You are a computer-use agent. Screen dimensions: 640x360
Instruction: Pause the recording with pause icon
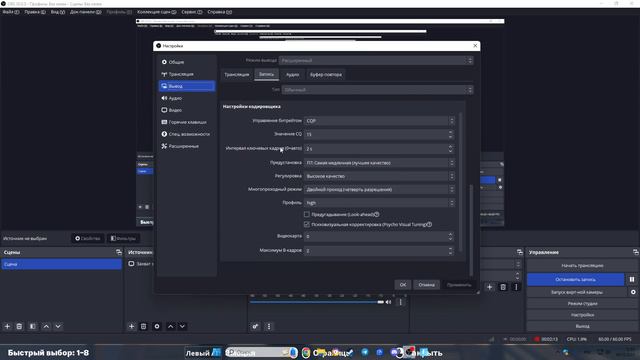(x=632, y=280)
